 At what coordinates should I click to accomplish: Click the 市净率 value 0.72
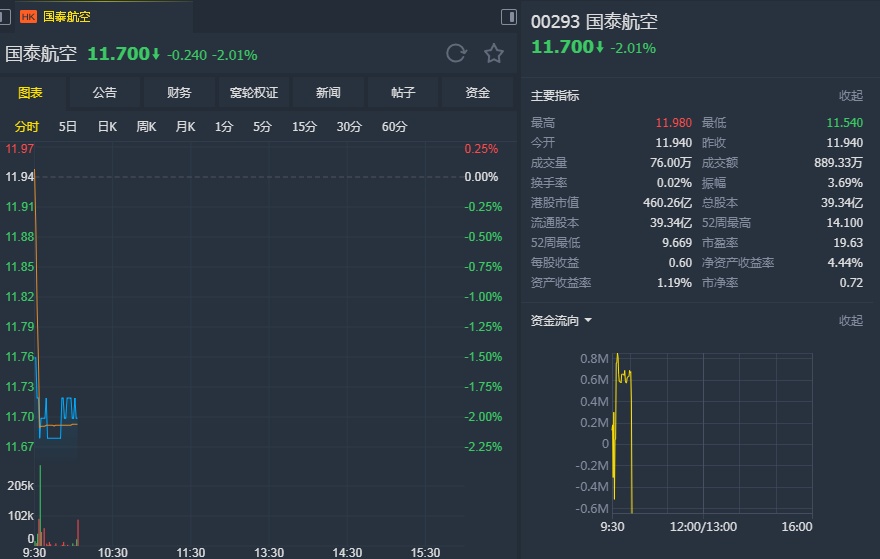pyautogui.click(x=851, y=283)
